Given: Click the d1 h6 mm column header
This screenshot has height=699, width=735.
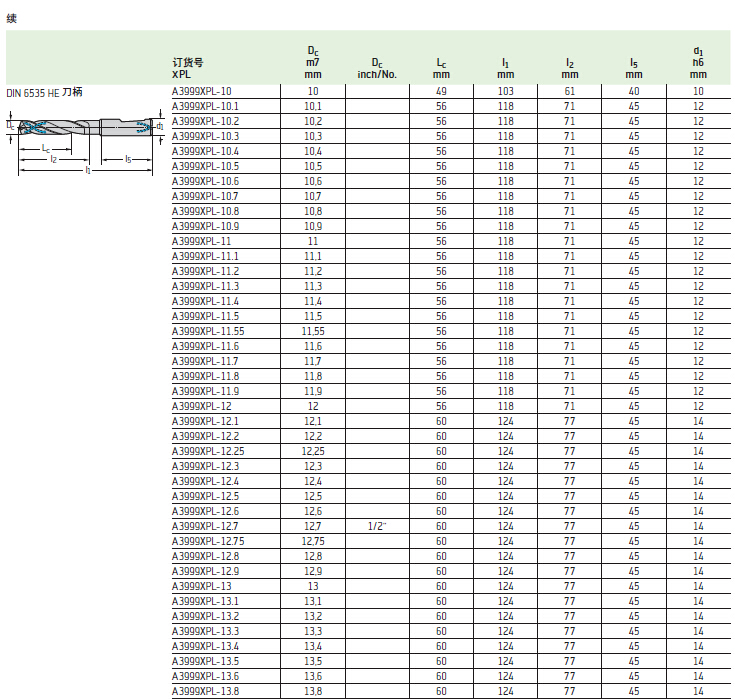Looking at the screenshot, I should [698, 62].
